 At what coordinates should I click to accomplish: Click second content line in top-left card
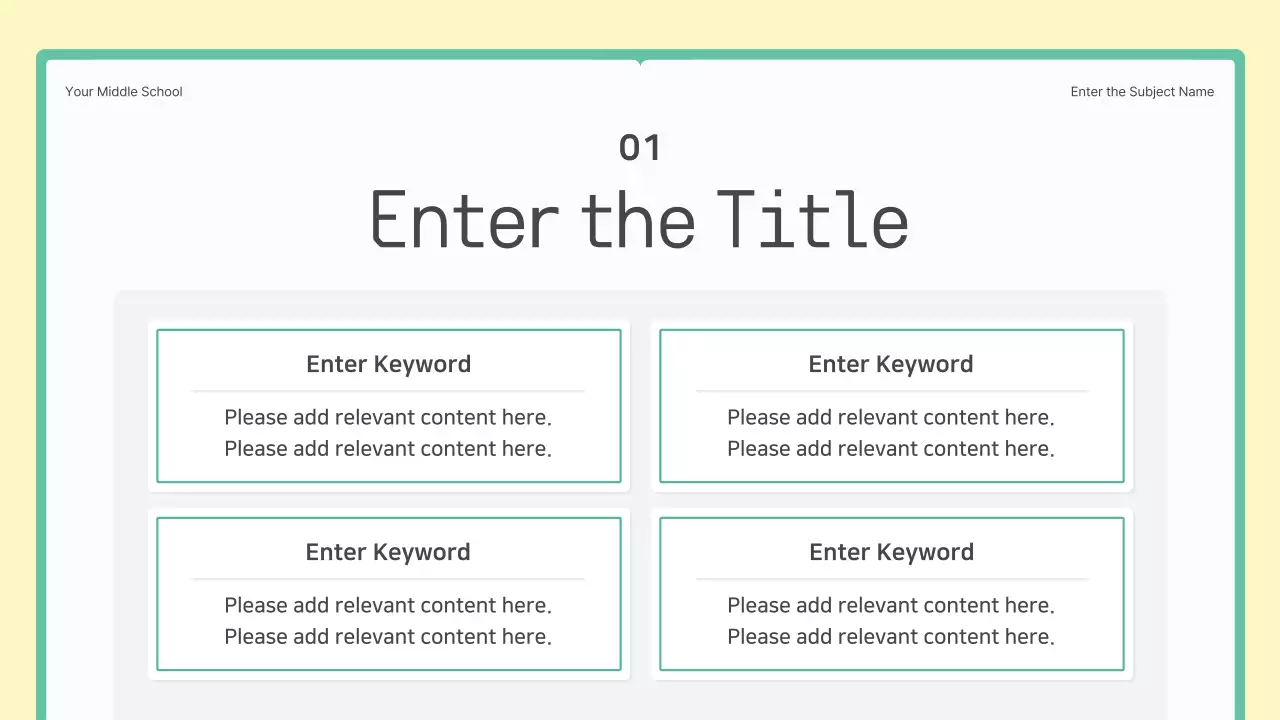pos(388,448)
